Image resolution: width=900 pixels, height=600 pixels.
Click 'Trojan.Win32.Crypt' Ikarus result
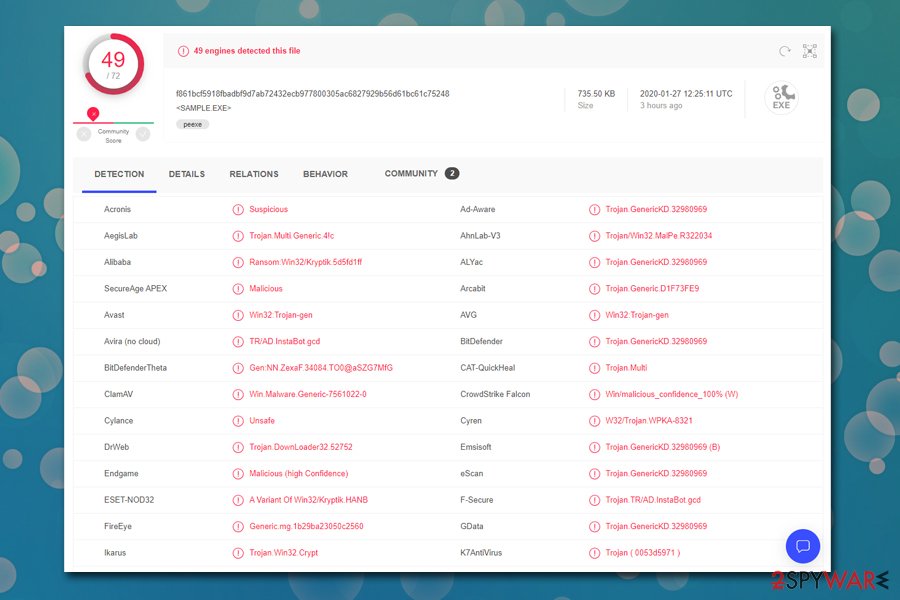(x=284, y=552)
